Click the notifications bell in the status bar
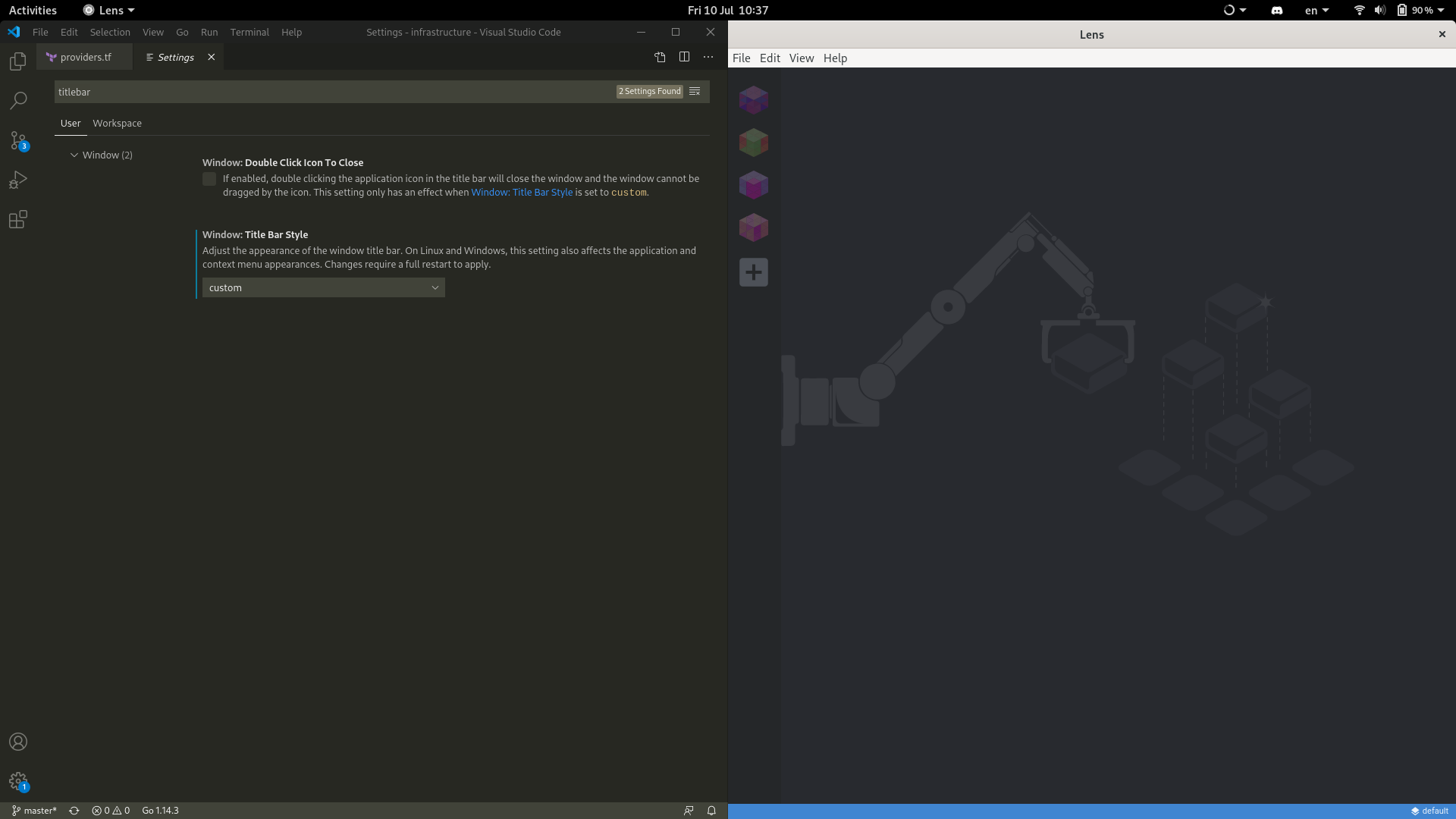 click(x=711, y=810)
